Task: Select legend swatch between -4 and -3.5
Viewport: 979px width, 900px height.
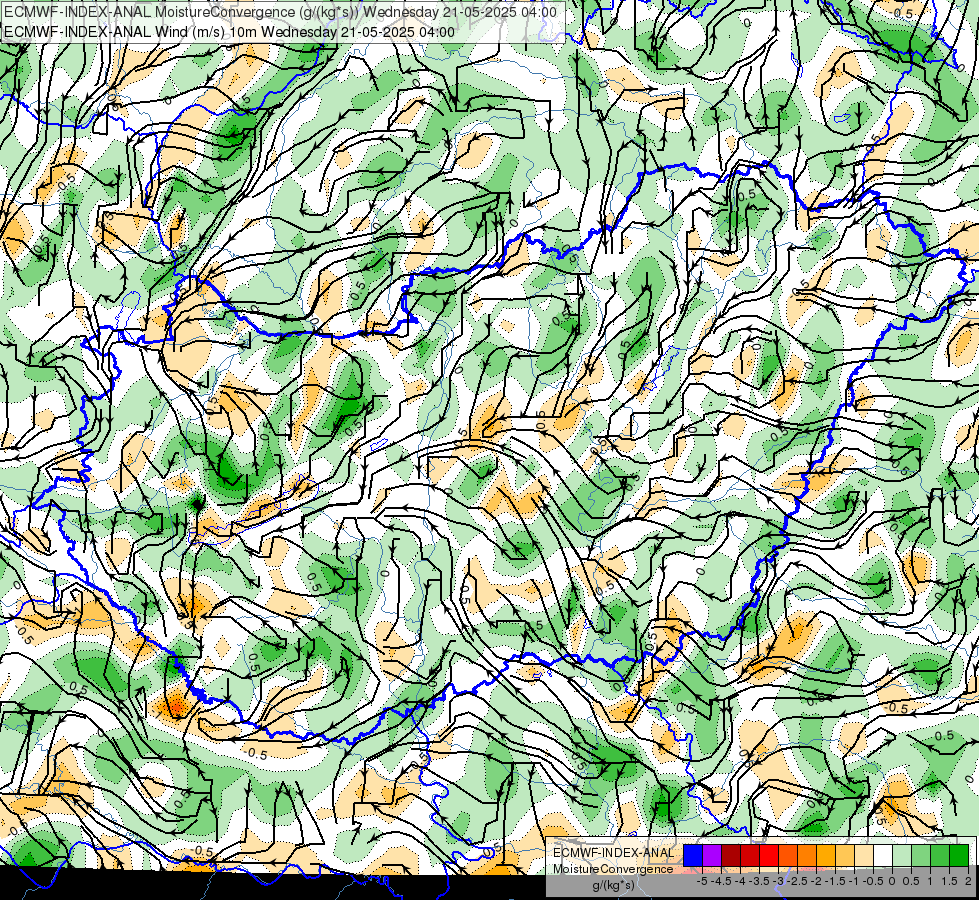Action: tap(750, 855)
